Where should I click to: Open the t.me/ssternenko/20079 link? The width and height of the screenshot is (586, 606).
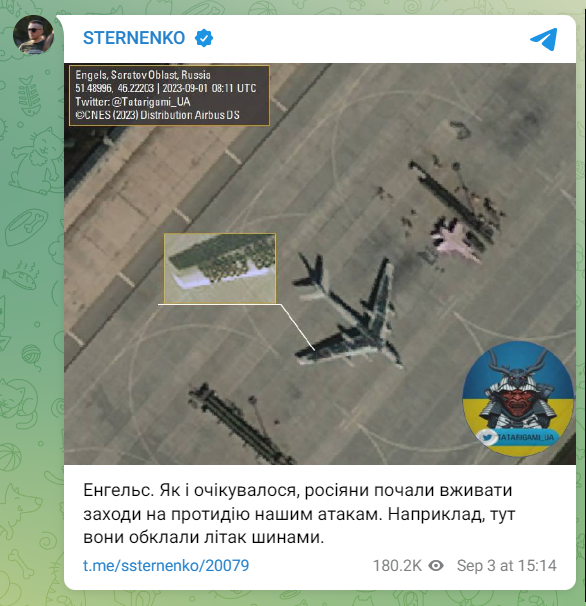tap(166, 565)
